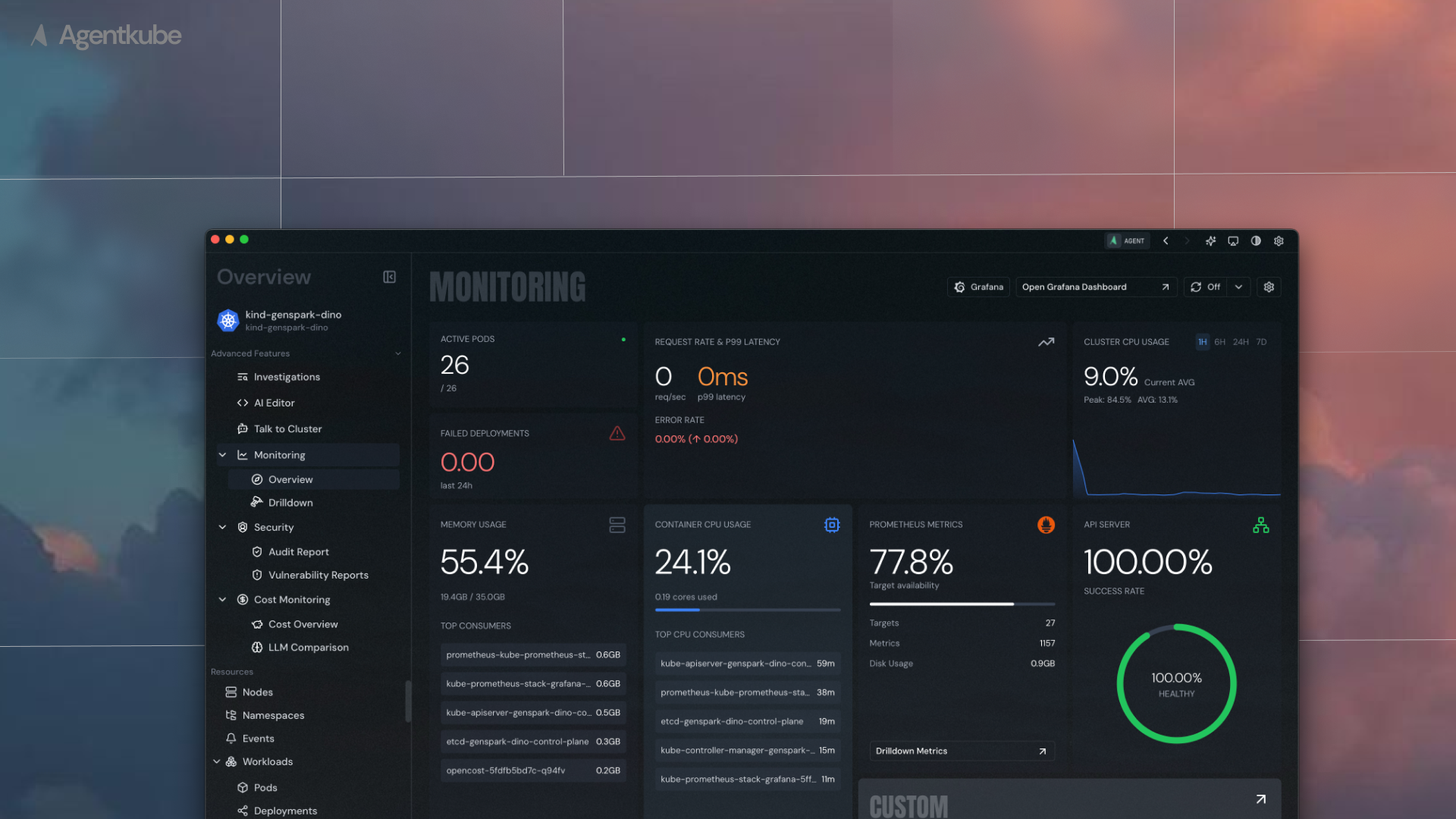Toggle dark/light theme contrast icon
This screenshot has width=1456, height=819.
pos(1256,241)
